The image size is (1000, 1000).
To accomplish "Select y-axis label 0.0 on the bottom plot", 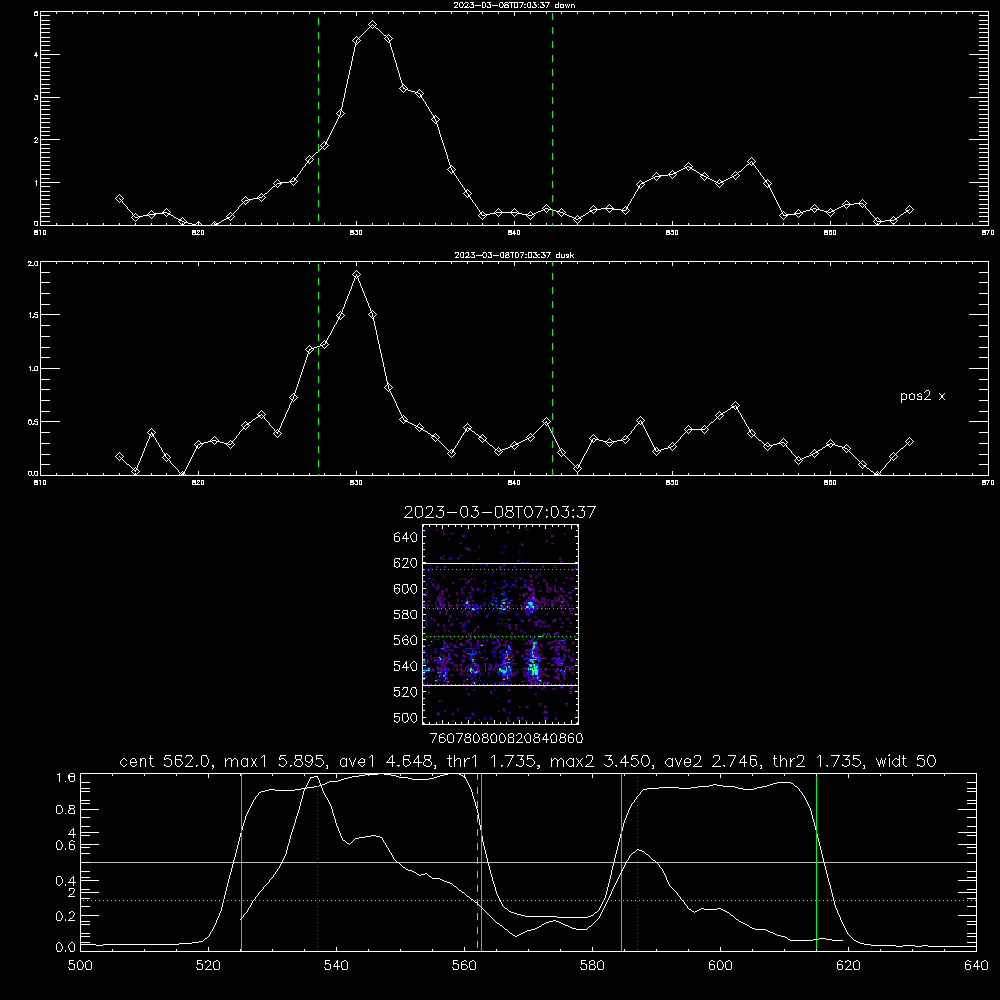I will pyautogui.click(x=66, y=948).
